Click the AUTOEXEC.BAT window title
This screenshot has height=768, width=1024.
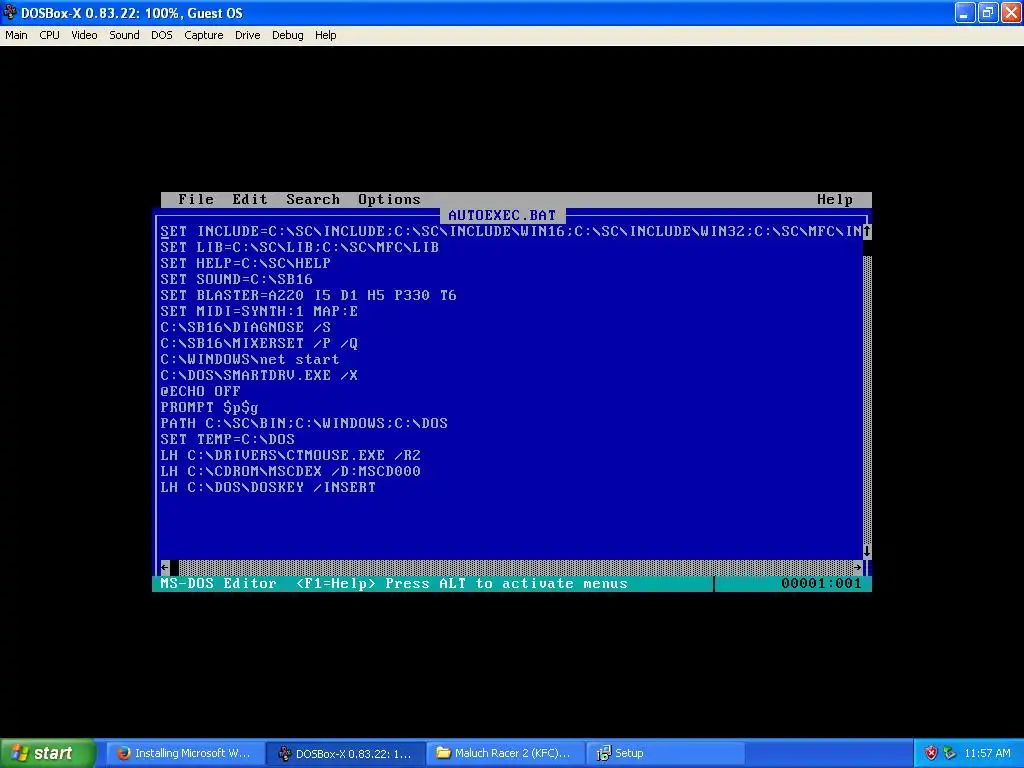tap(502, 215)
